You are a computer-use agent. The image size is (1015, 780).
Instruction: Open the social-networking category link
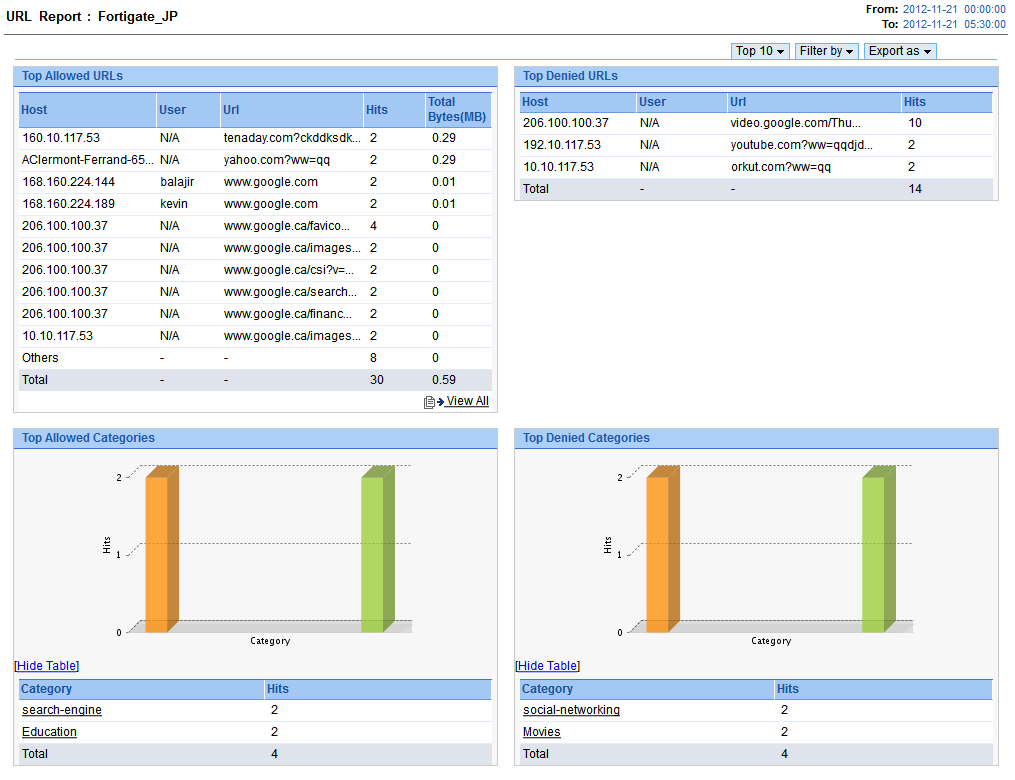[x=571, y=710]
